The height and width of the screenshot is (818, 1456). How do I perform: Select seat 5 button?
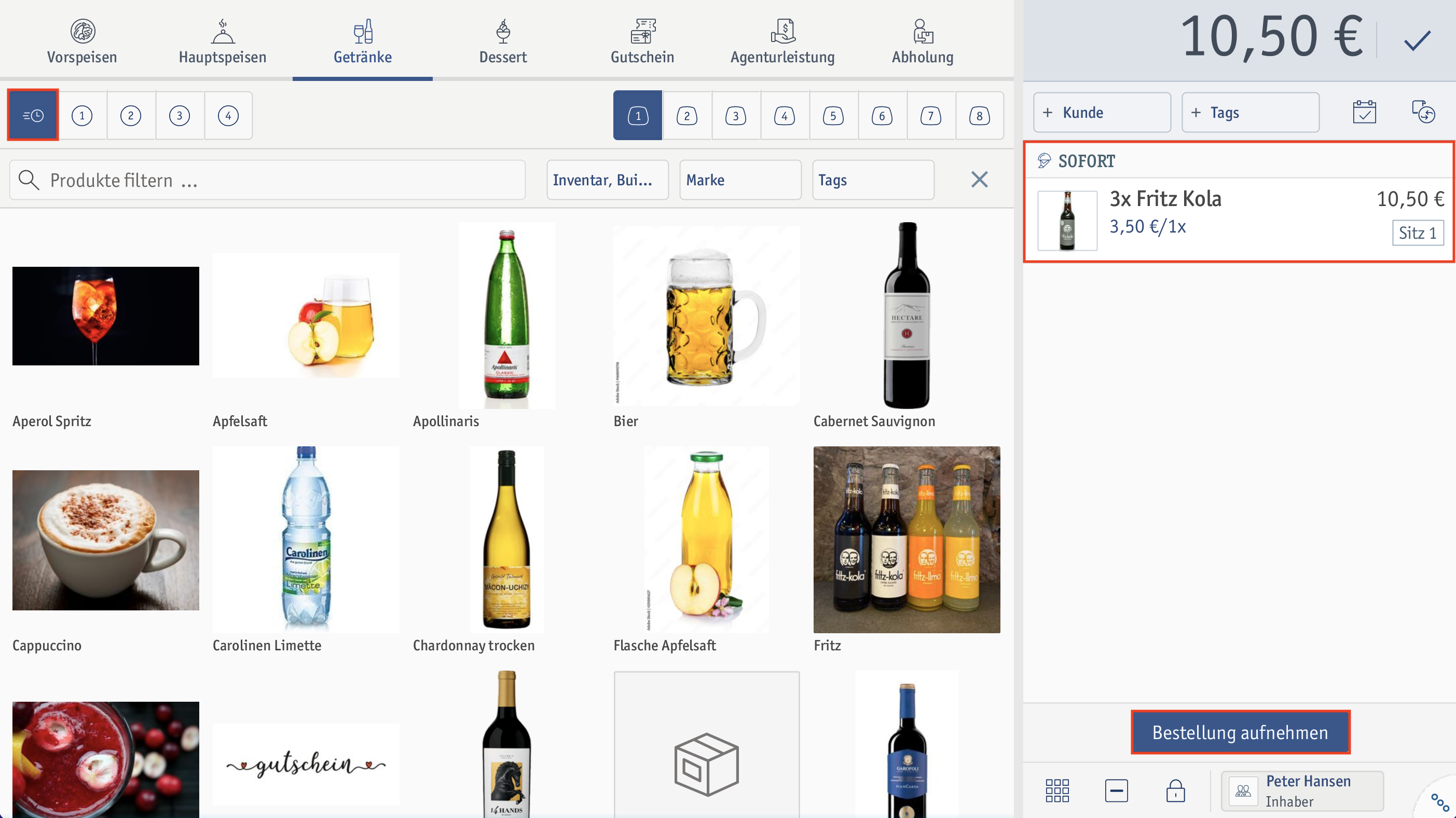tap(833, 115)
